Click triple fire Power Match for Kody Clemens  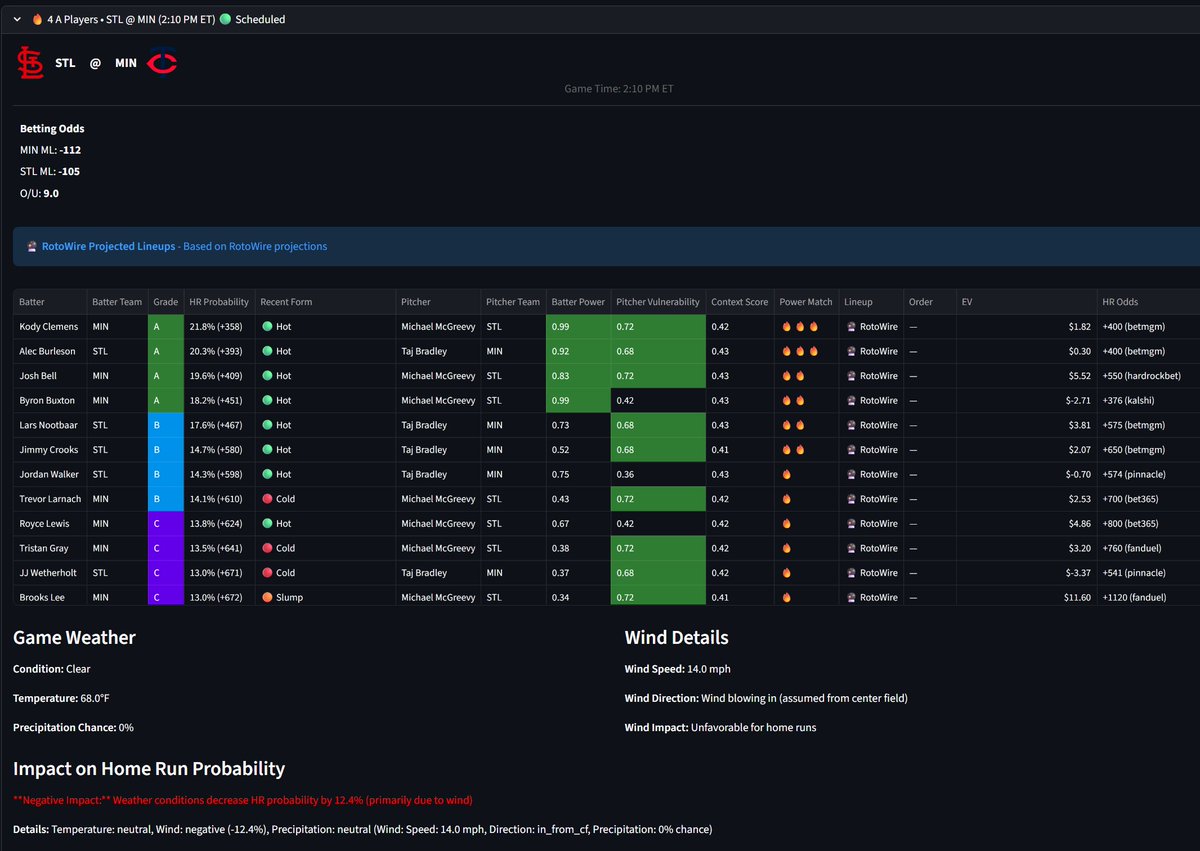tap(798, 326)
